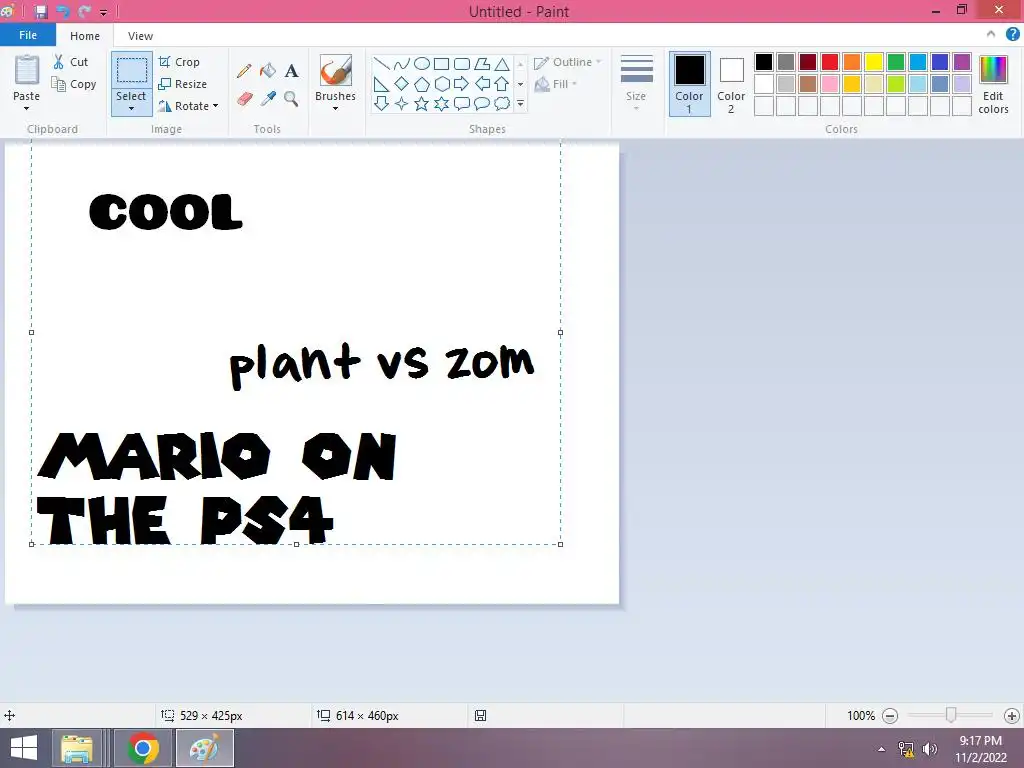Open the File menu
The image size is (1024, 768).
tap(27, 35)
